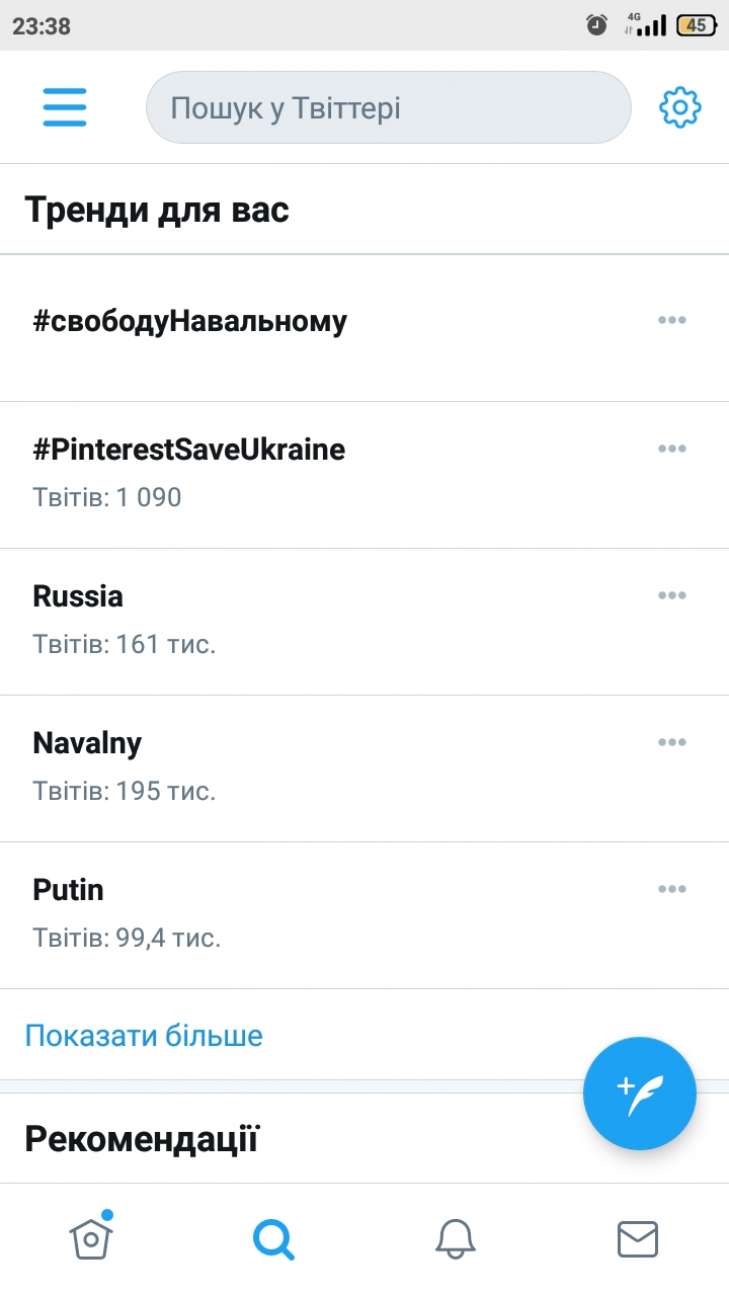Open the #PinterestSaveUkraine trend

189,450
